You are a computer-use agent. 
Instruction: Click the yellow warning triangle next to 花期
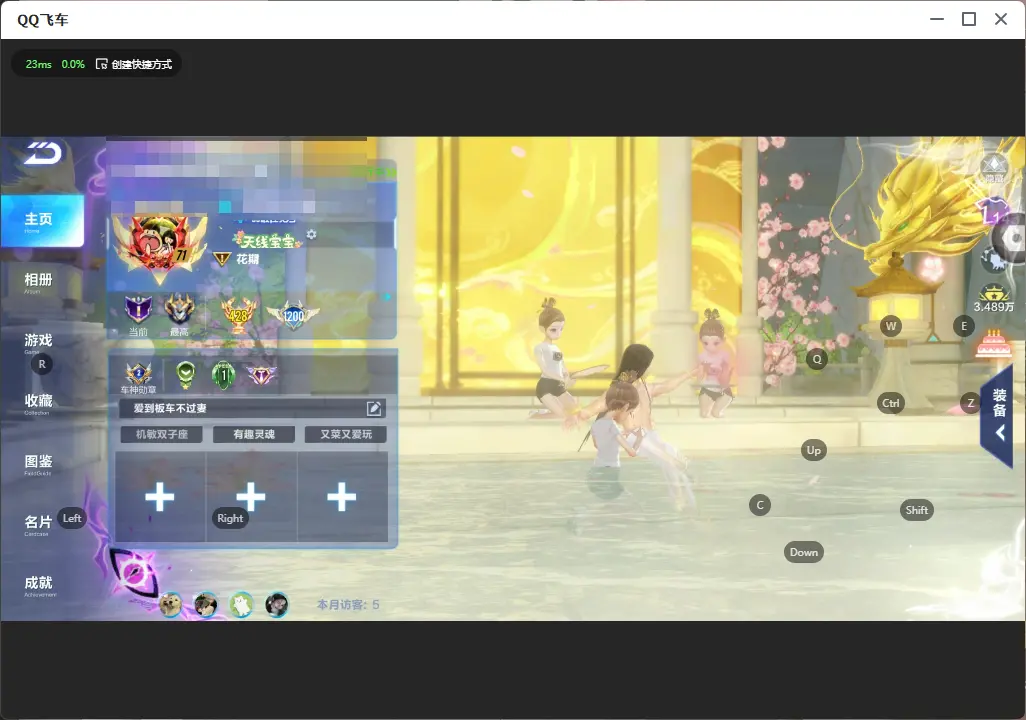tap(222, 259)
